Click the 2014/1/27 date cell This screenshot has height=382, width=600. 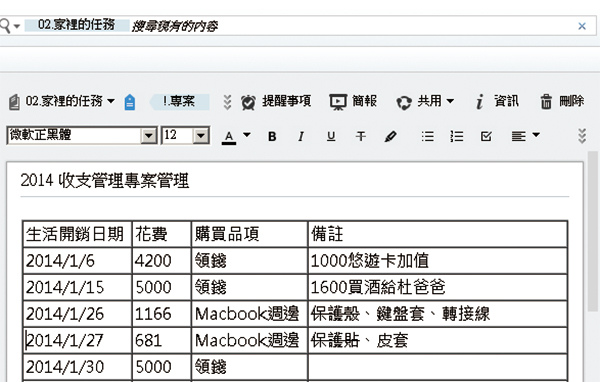77,340
